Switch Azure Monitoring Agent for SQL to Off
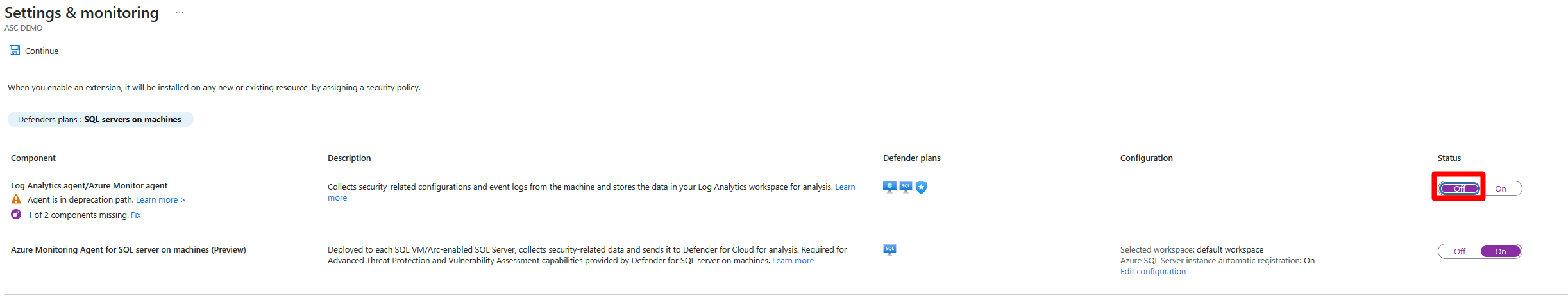 tap(1460, 251)
